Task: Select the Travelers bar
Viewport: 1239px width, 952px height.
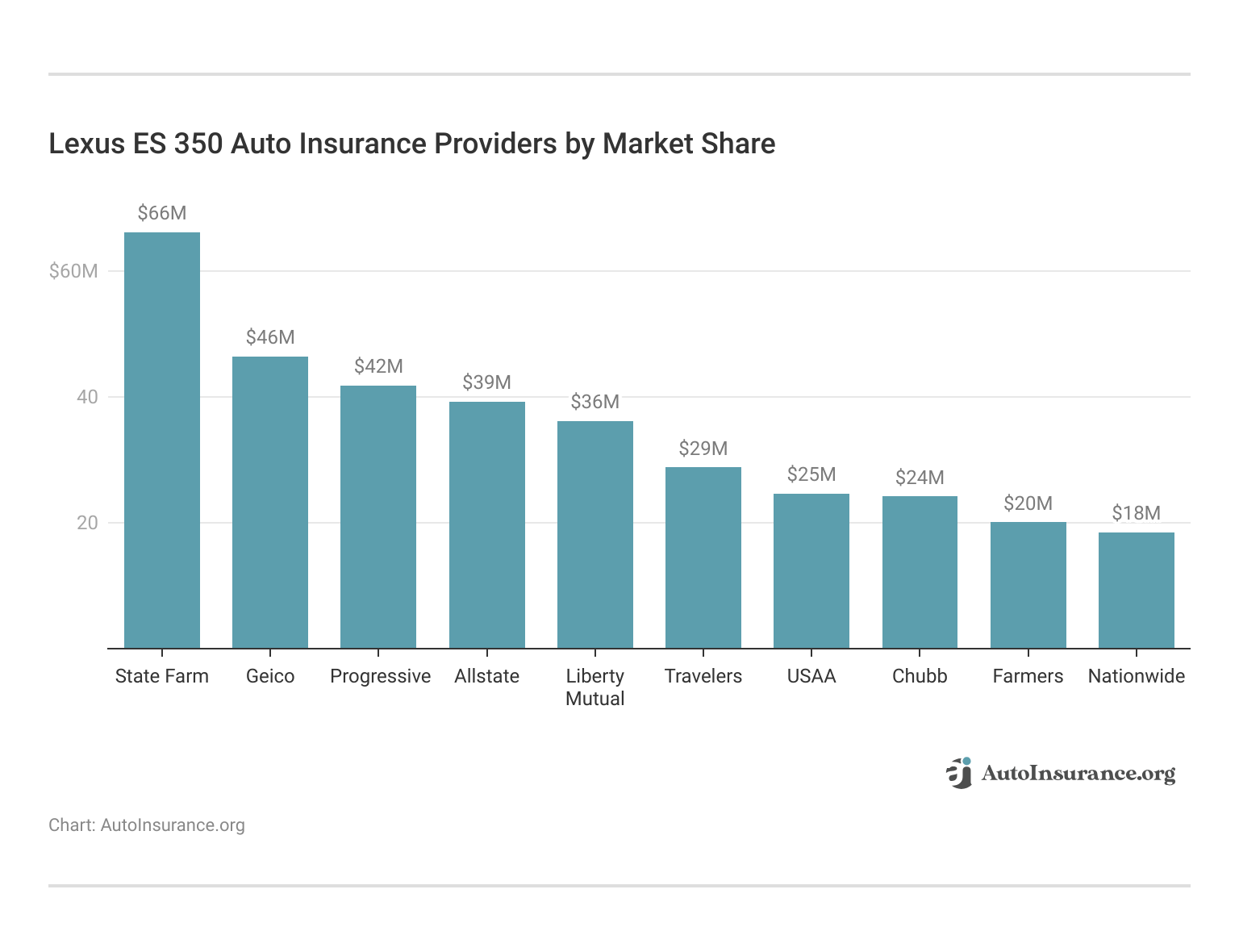Action: (703, 557)
